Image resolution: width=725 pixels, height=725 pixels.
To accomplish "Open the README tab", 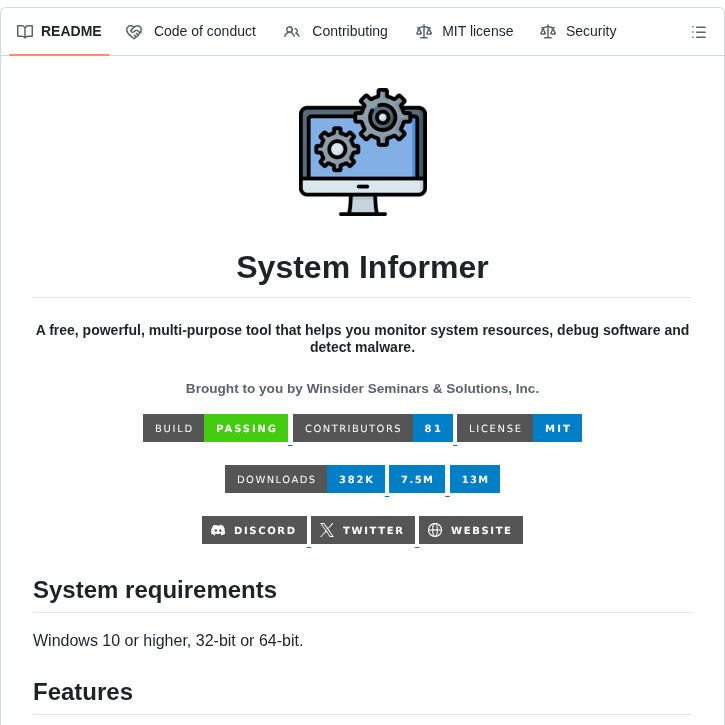I will point(59,31).
